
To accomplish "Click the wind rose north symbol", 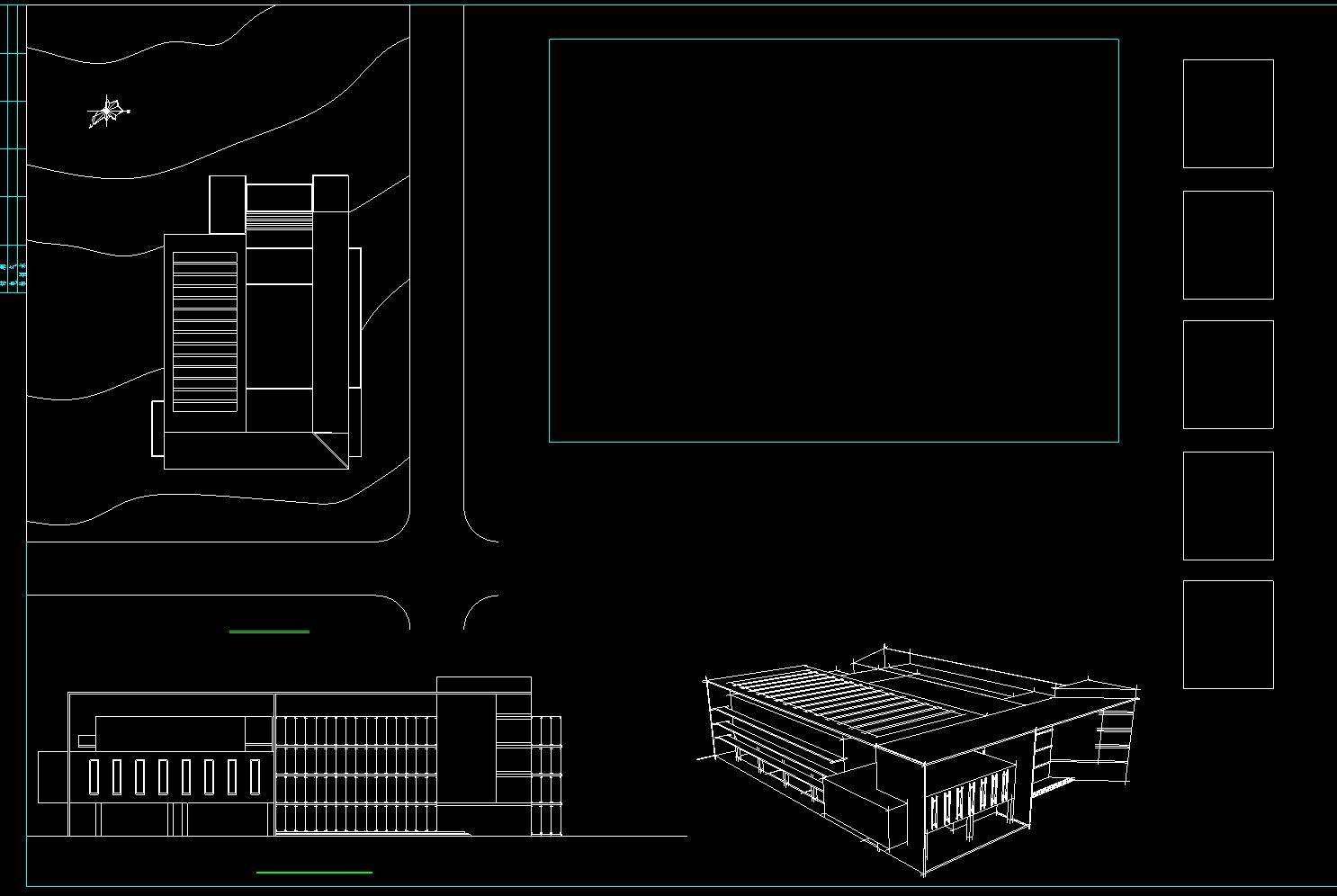I will pyautogui.click(x=108, y=112).
